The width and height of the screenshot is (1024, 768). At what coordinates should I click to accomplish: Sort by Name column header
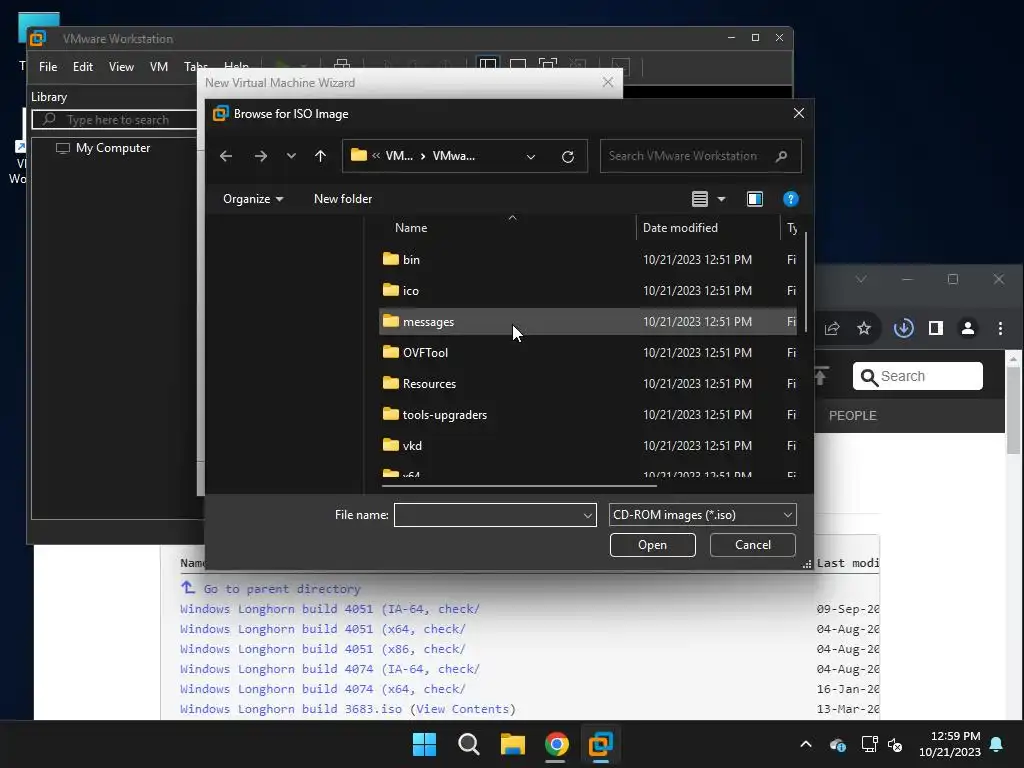click(x=411, y=228)
